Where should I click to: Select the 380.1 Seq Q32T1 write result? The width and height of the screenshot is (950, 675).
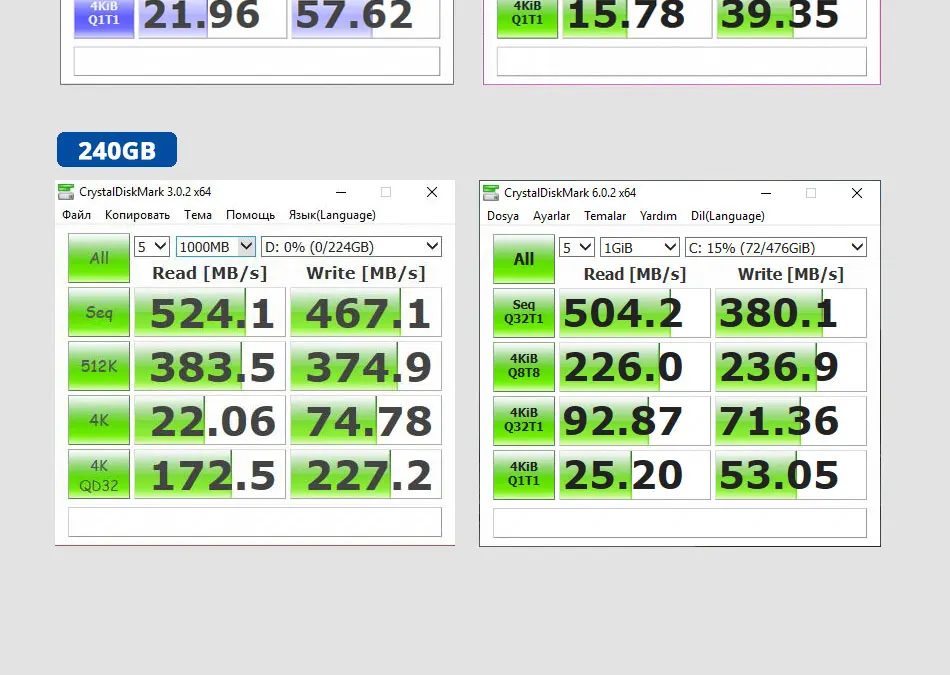791,313
